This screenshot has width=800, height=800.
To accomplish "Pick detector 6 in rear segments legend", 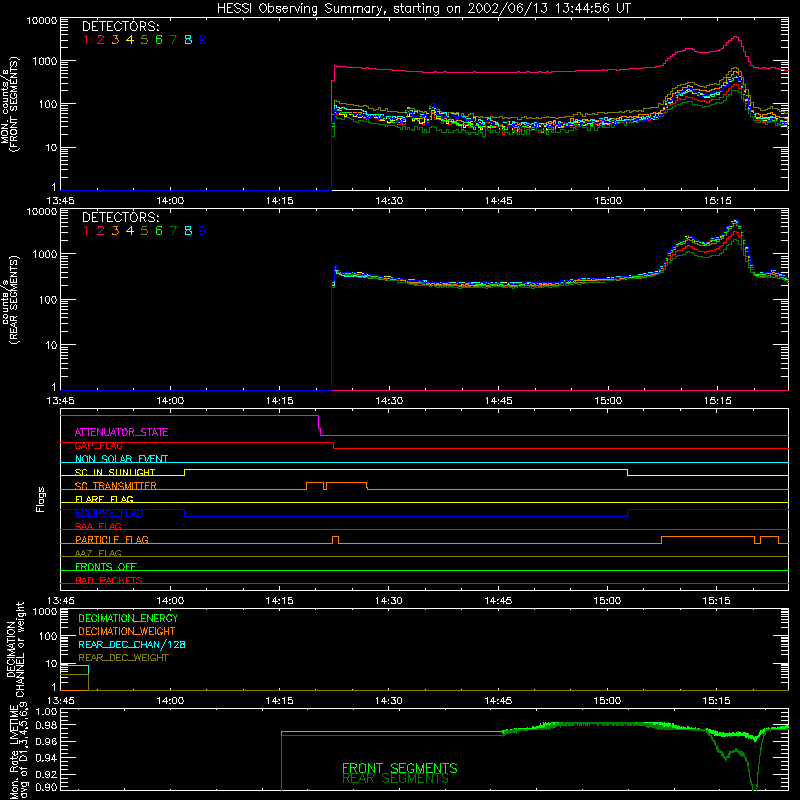I will click(x=159, y=231).
